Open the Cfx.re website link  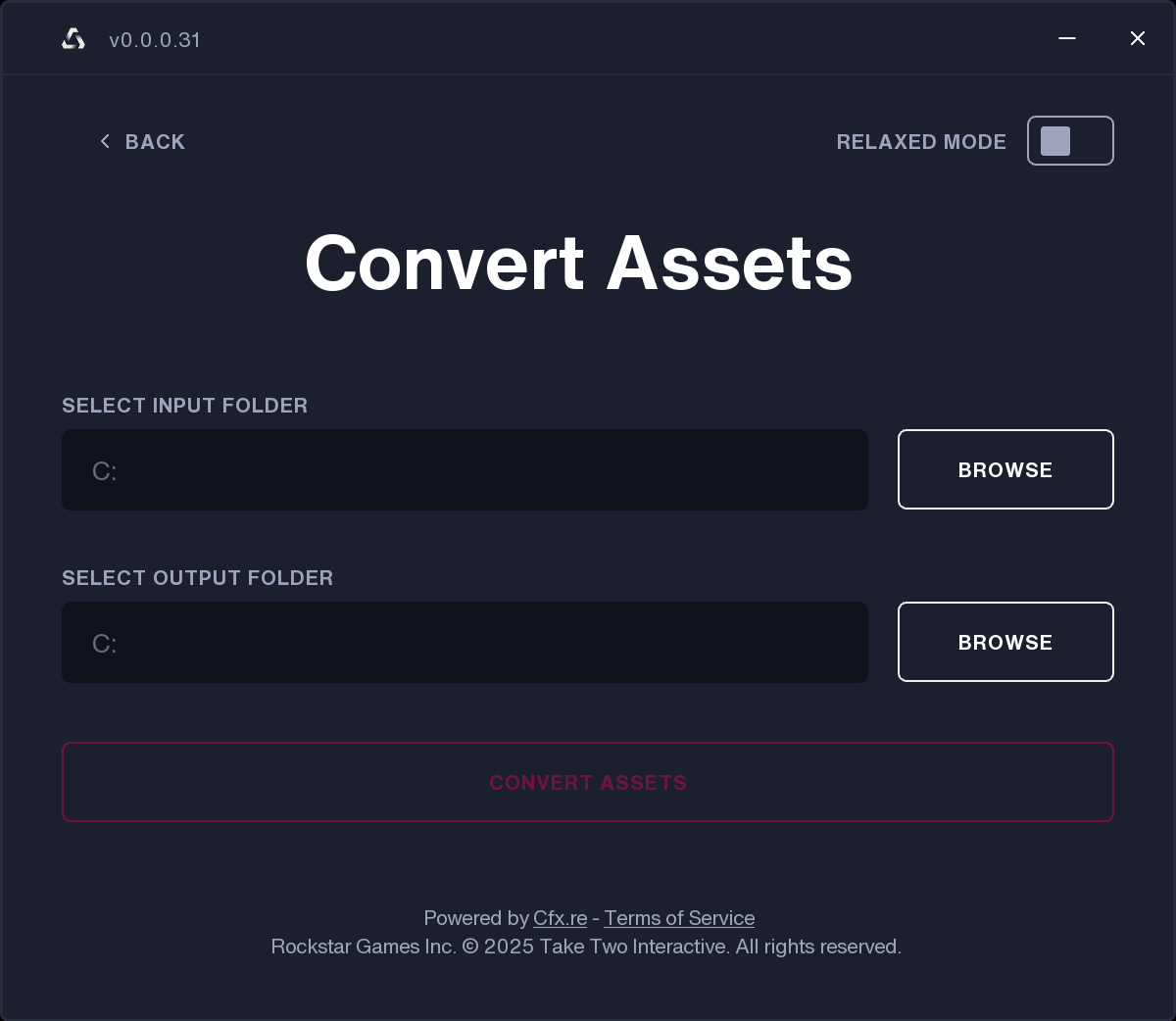pyautogui.click(x=559, y=918)
